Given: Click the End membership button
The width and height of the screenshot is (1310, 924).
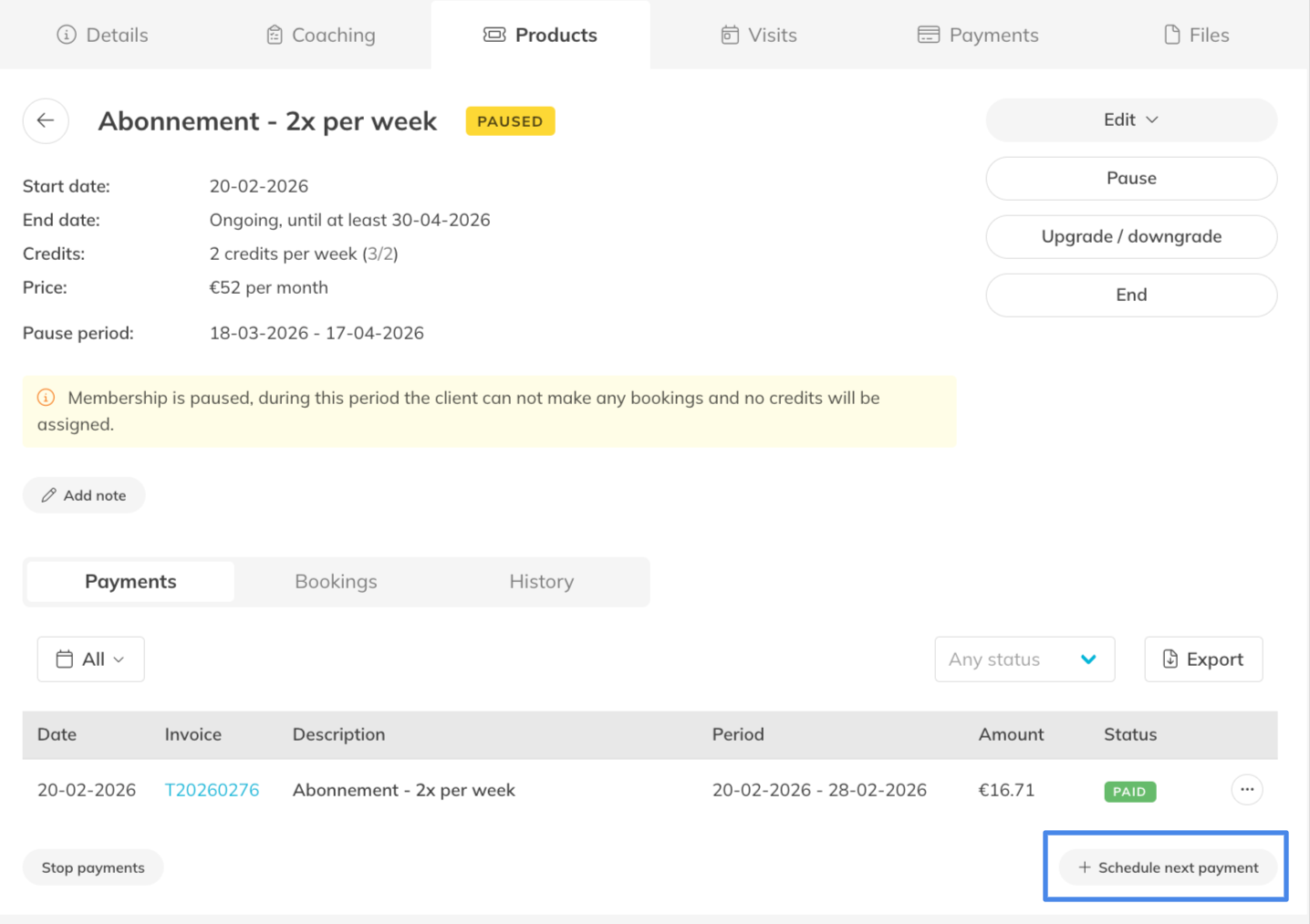Looking at the screenshot, I should 1130,296.
